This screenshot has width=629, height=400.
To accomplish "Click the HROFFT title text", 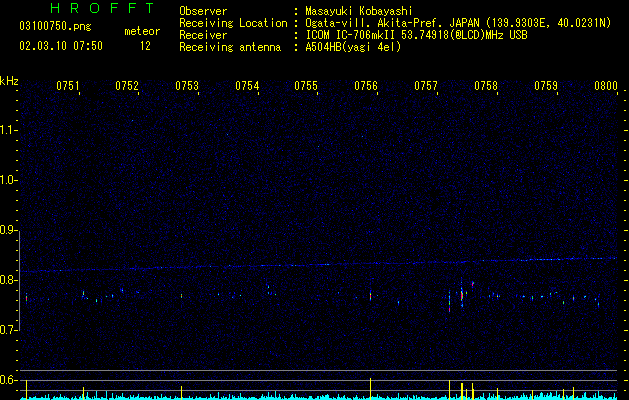I will [x=102, y=8].
